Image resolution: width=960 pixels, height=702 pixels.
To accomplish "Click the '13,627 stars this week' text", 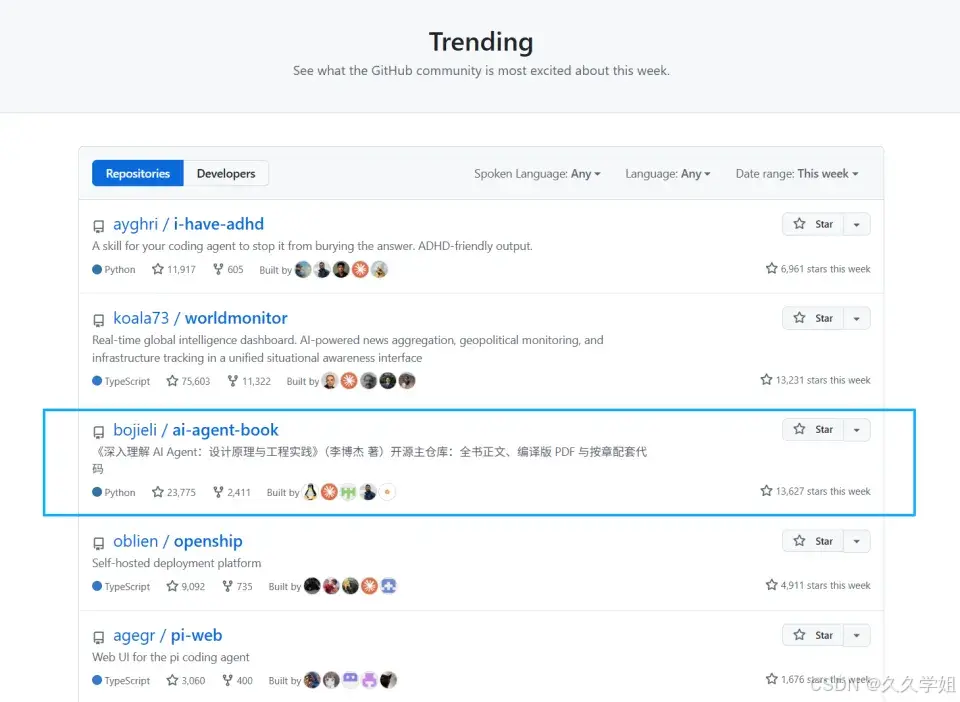I will click(816, 491).
